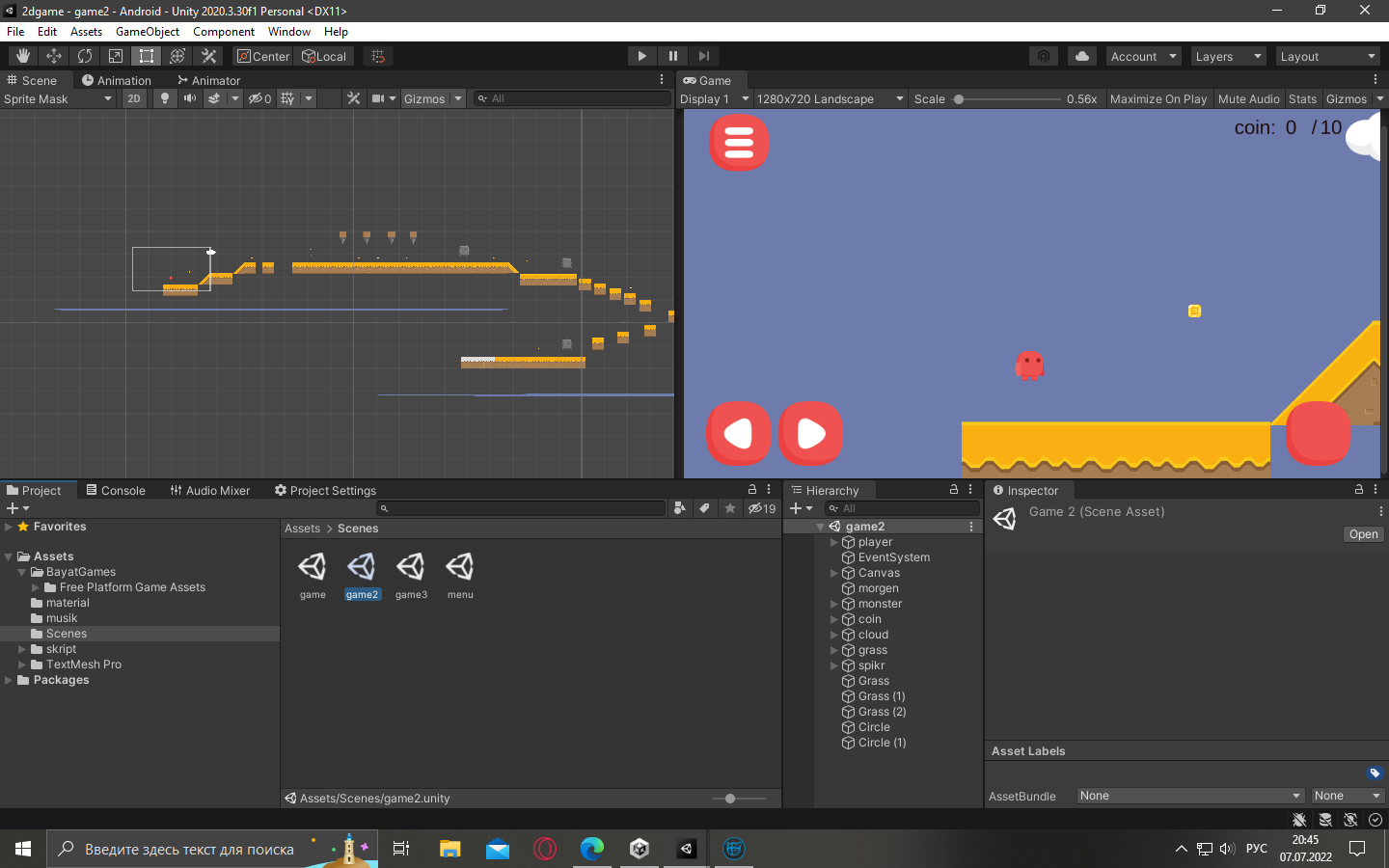Viewport: 1389px width, 868px height.
Task: Expand the player object in Hierarchy
Action: point(834,542)
